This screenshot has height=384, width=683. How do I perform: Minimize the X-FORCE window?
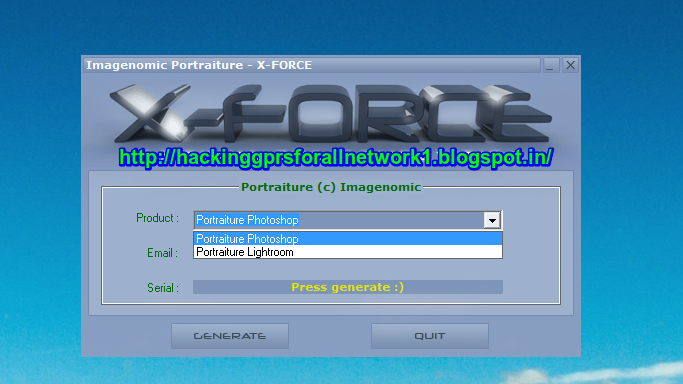550,65
